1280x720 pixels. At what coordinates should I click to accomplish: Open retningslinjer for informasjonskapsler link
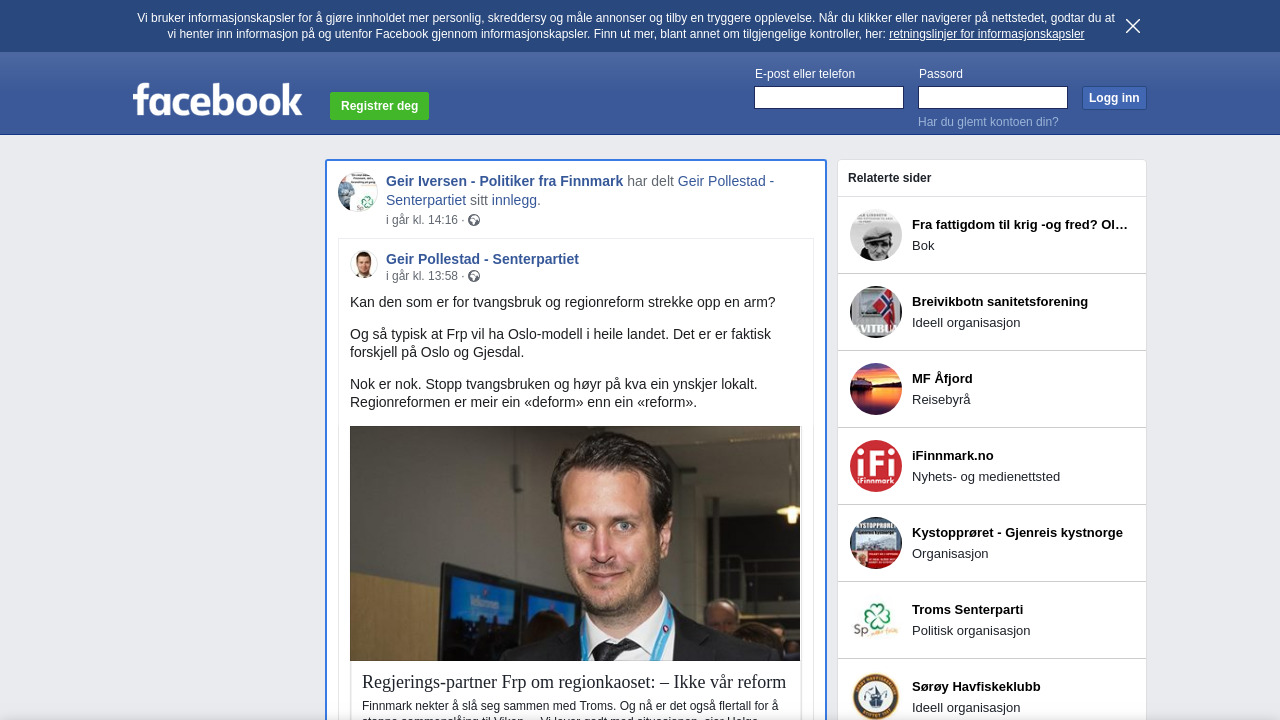(x=986, y=34)
